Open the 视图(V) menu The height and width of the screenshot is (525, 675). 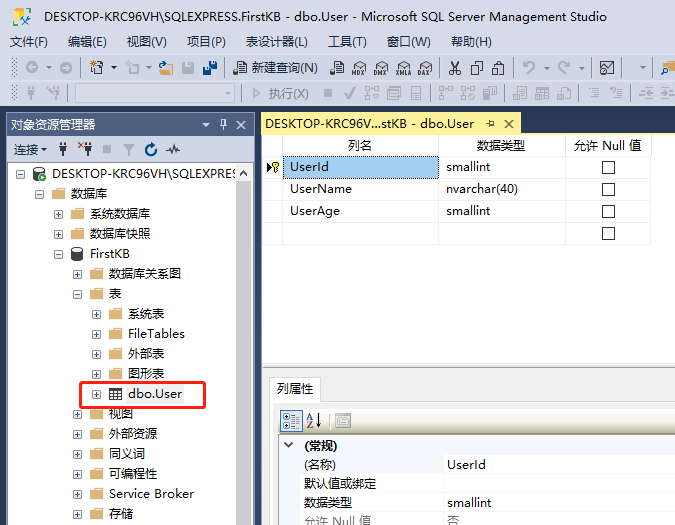point(146,42)
